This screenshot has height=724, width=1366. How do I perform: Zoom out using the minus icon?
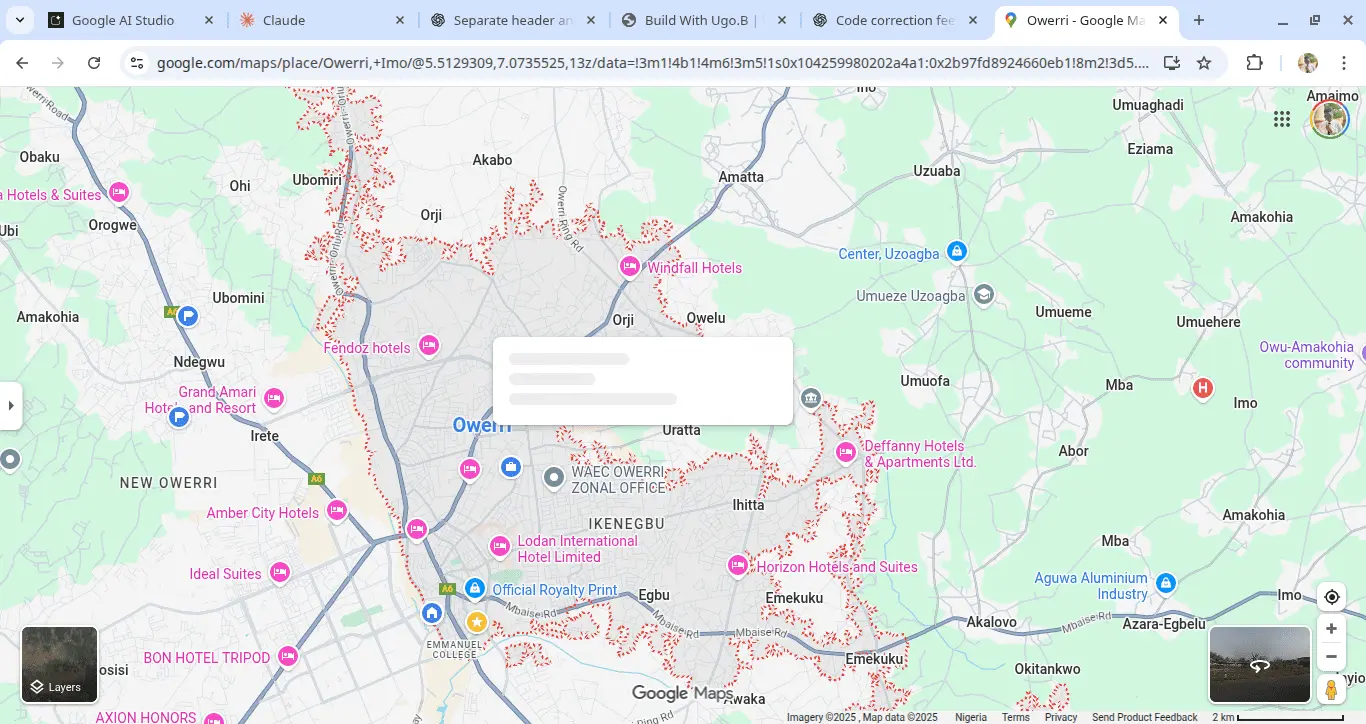point(1331,656)
